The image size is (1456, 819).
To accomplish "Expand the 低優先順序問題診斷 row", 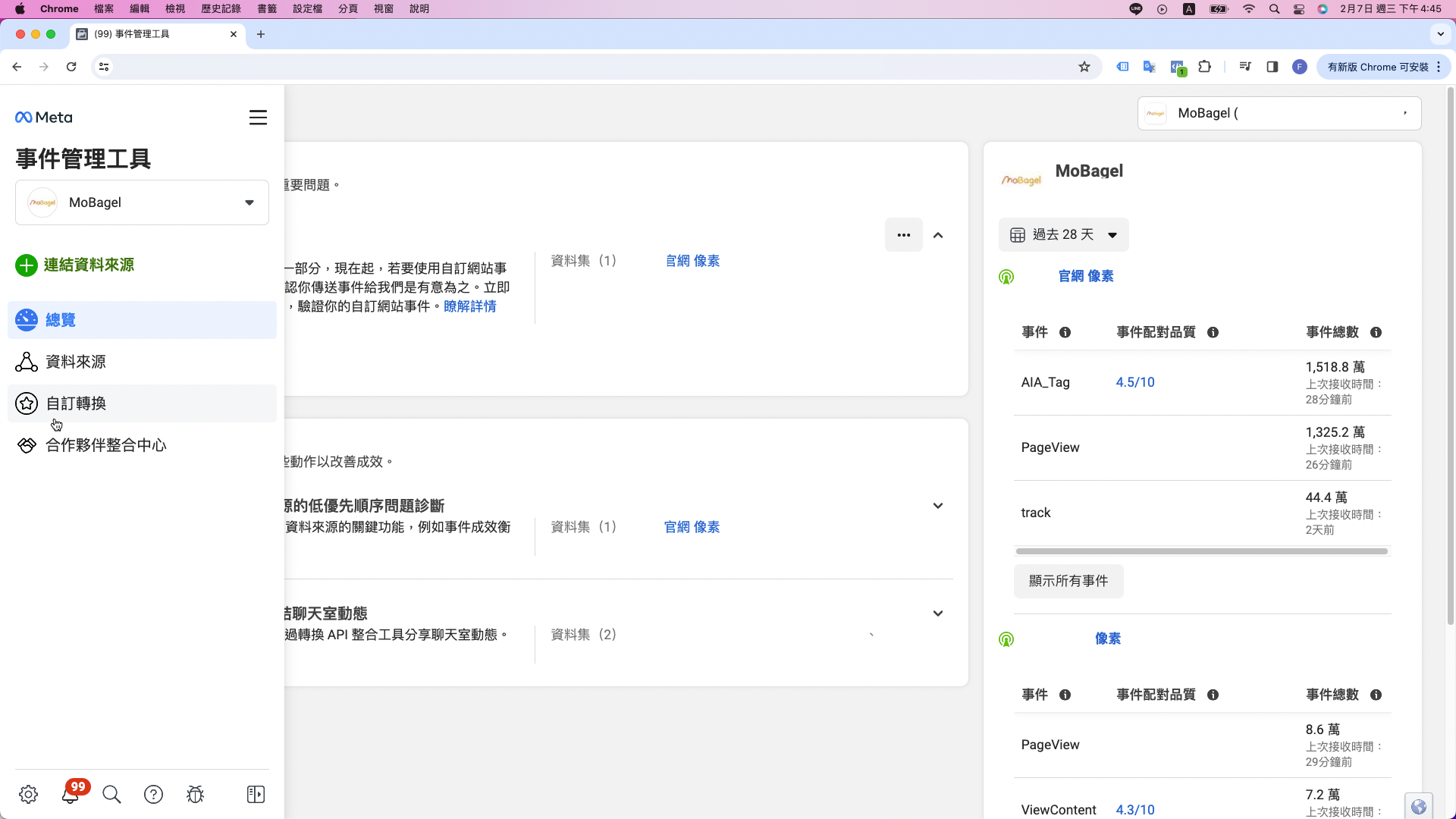I will pos(938,506).
